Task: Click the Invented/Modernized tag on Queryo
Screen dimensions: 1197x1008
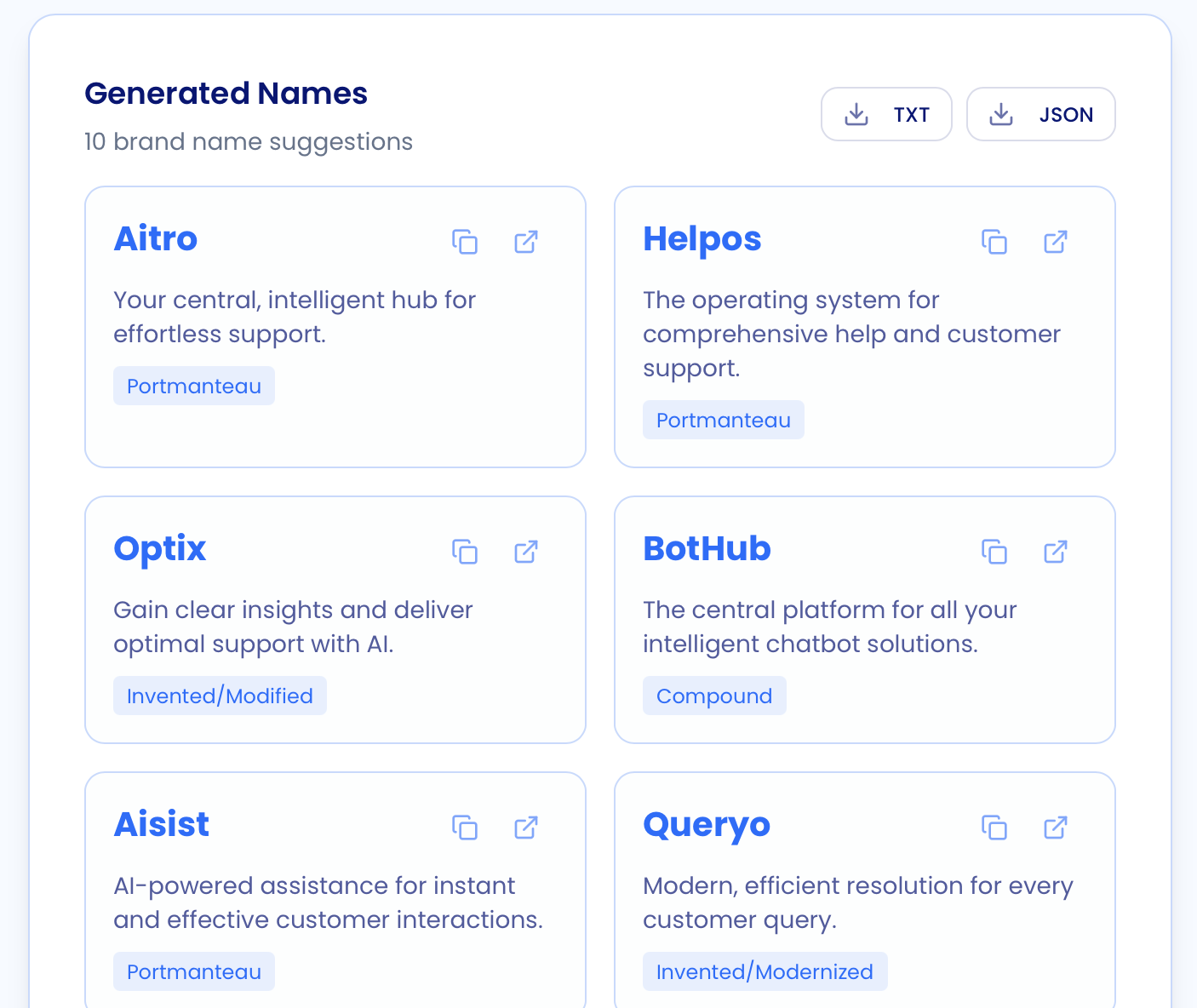Action: 765,971
